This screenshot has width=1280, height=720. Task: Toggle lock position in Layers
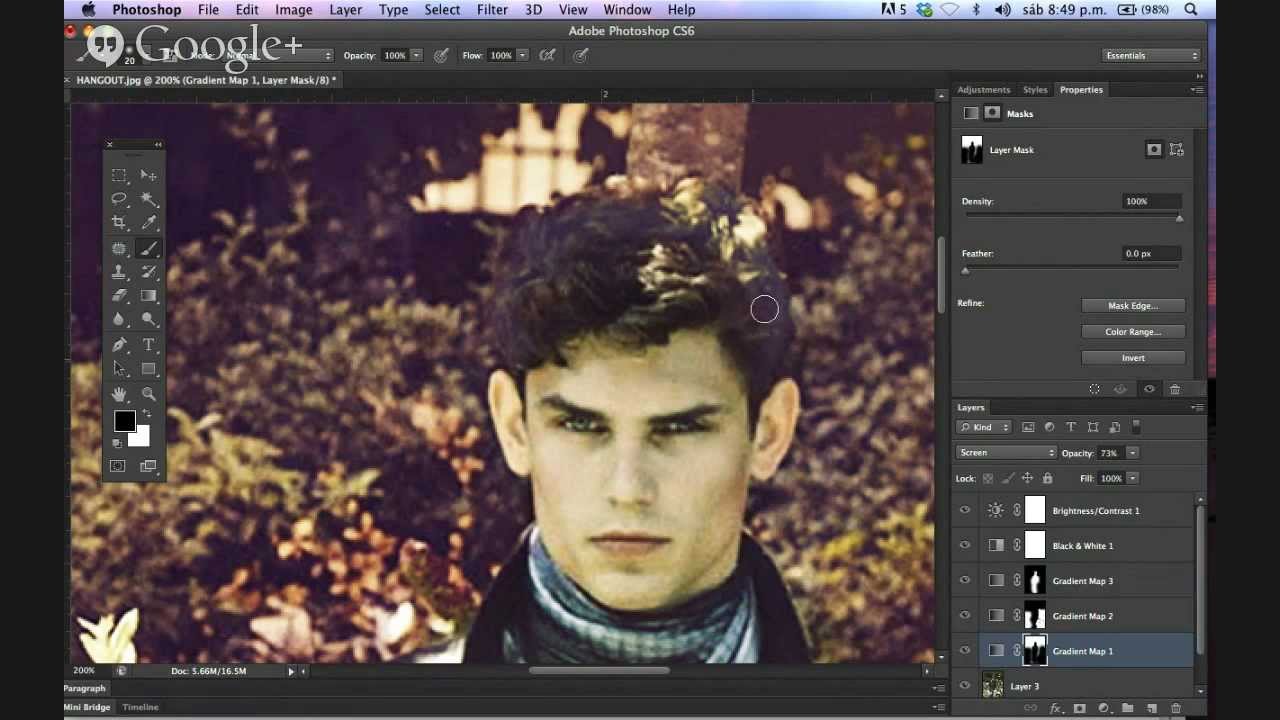point(1027,479)
